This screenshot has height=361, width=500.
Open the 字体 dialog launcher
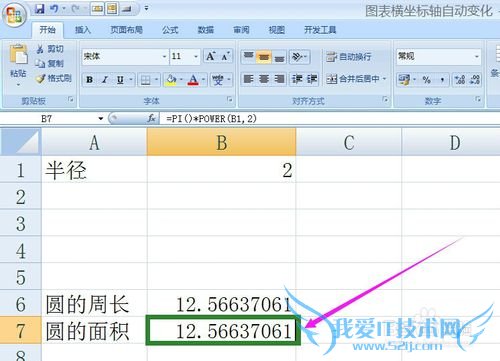229,99
